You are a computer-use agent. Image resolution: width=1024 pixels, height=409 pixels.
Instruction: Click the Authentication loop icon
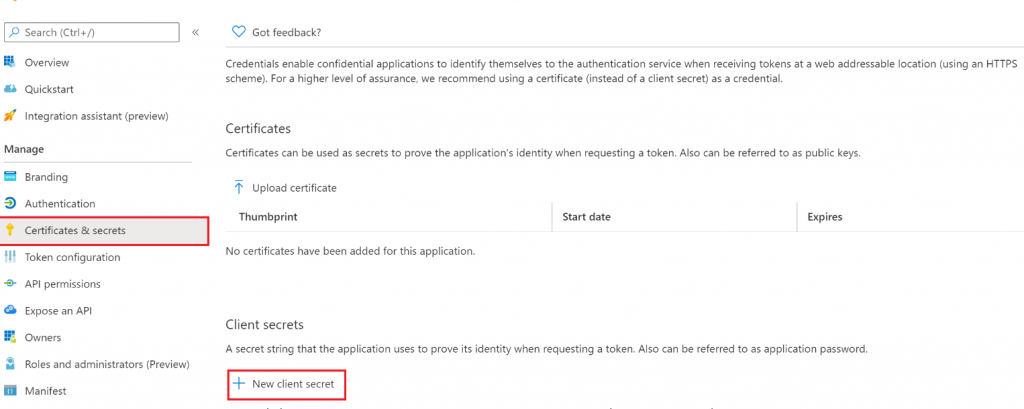point(10,203)
